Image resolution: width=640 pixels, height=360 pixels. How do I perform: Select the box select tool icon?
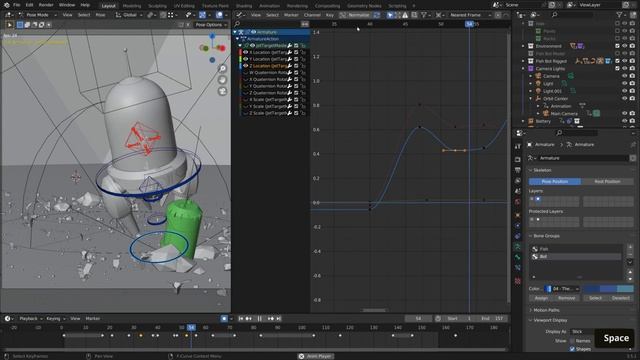pyautogui.click(x=20, y=24)
